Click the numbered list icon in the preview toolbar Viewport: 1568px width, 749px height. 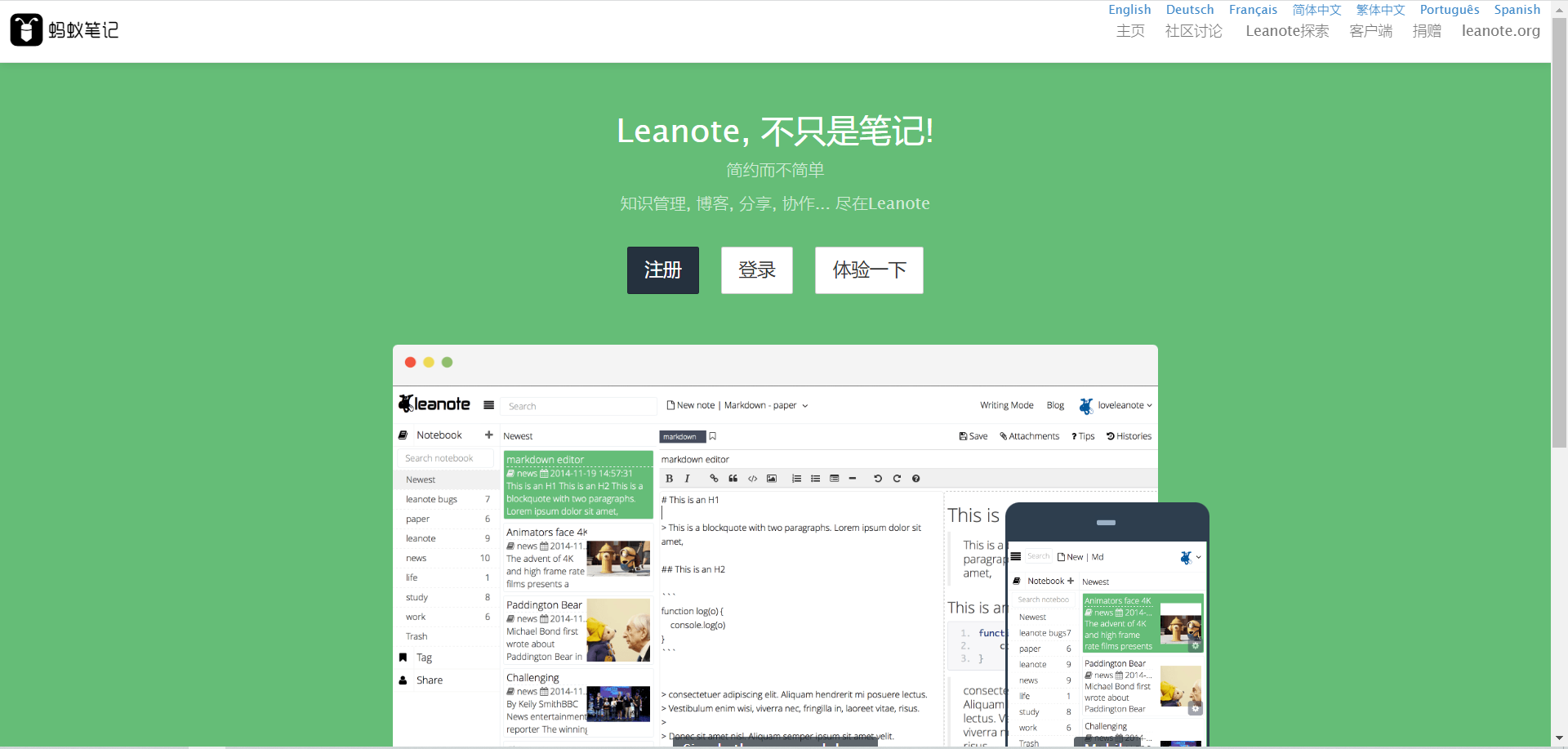796,479
